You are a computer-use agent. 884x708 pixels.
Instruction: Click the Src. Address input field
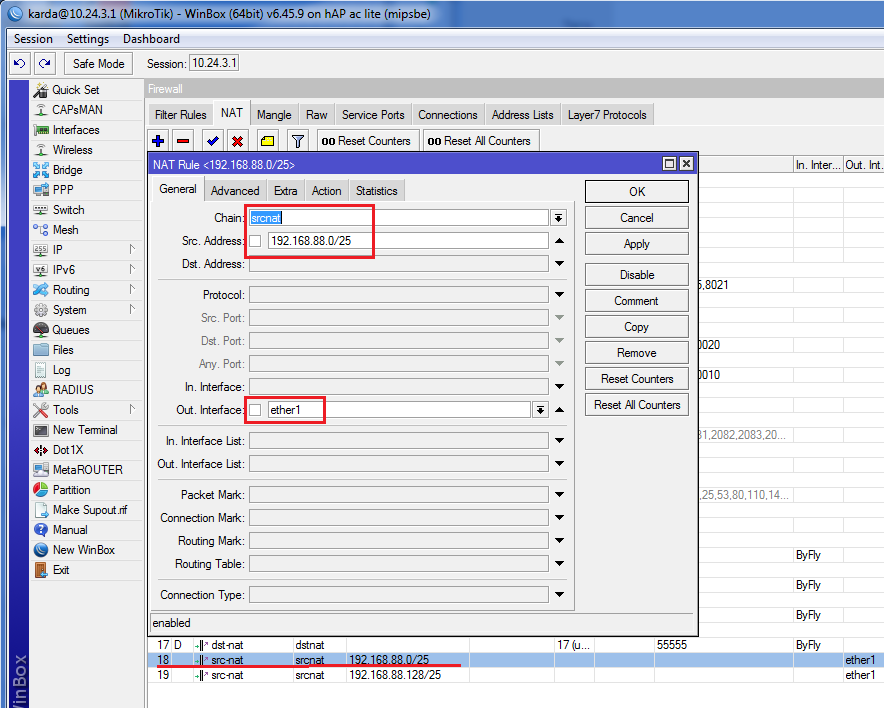click(x=405, y=241)
